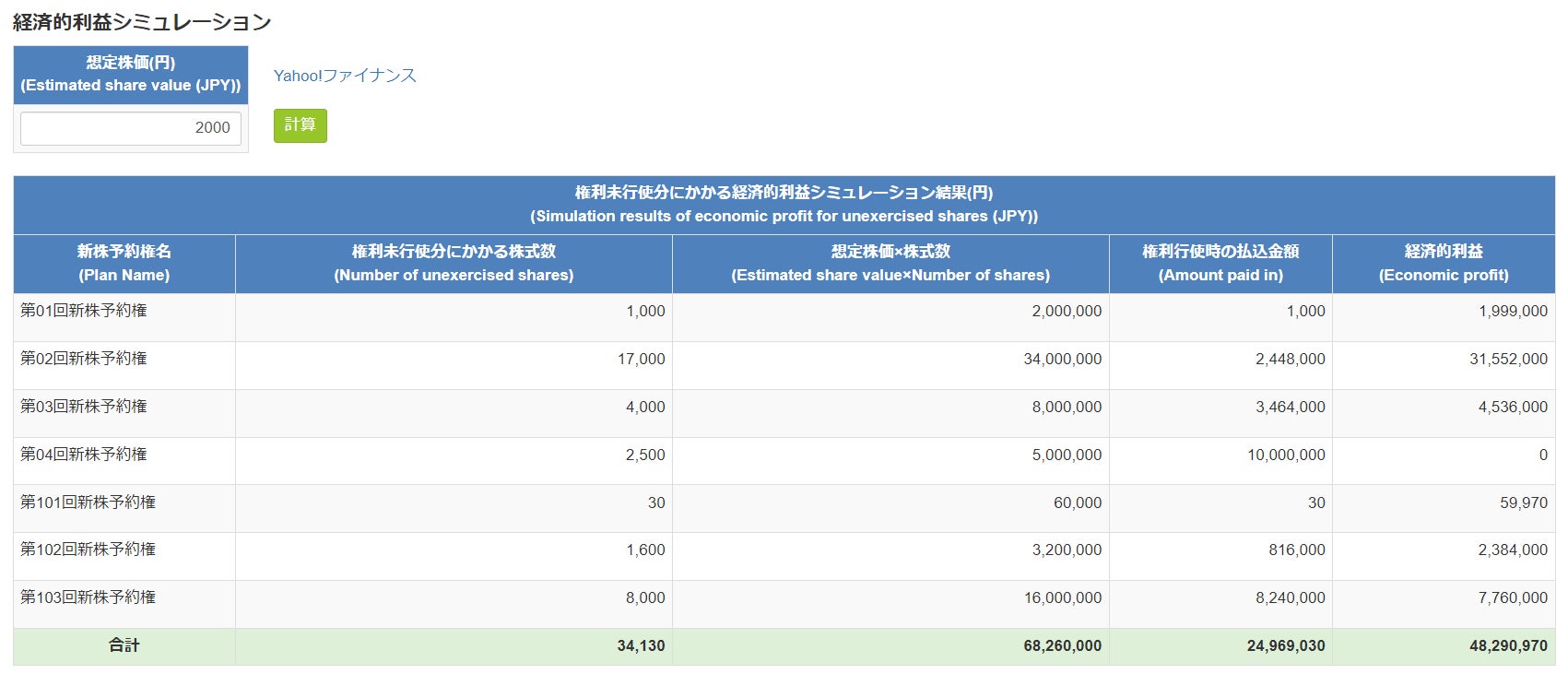Click the 10,000,000 amount paid in cell
This screenshot has height=674, width=1568.
(x=1286, y=455)
